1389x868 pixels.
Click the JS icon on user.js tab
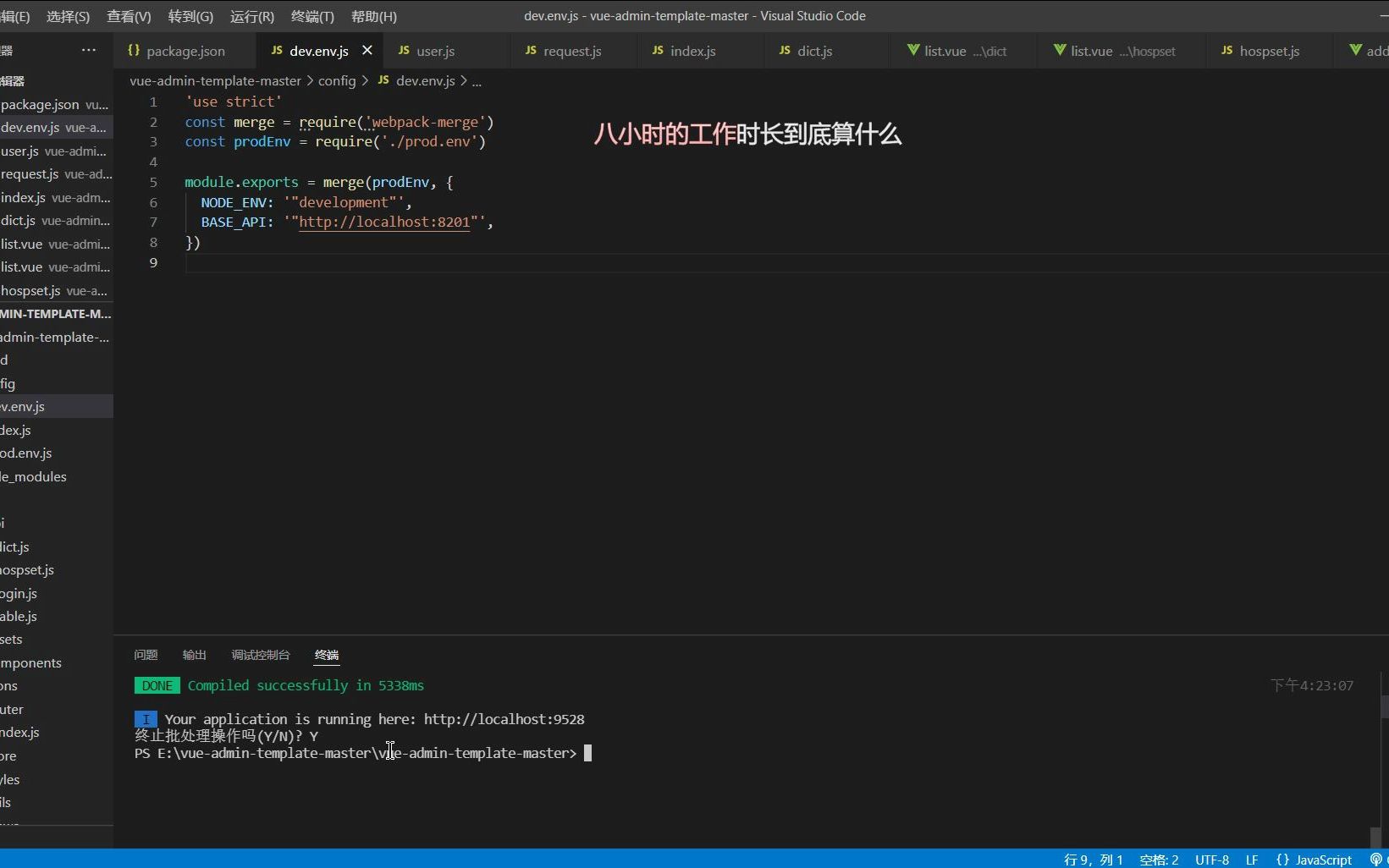pyautogui.click(x=404, y=51)
